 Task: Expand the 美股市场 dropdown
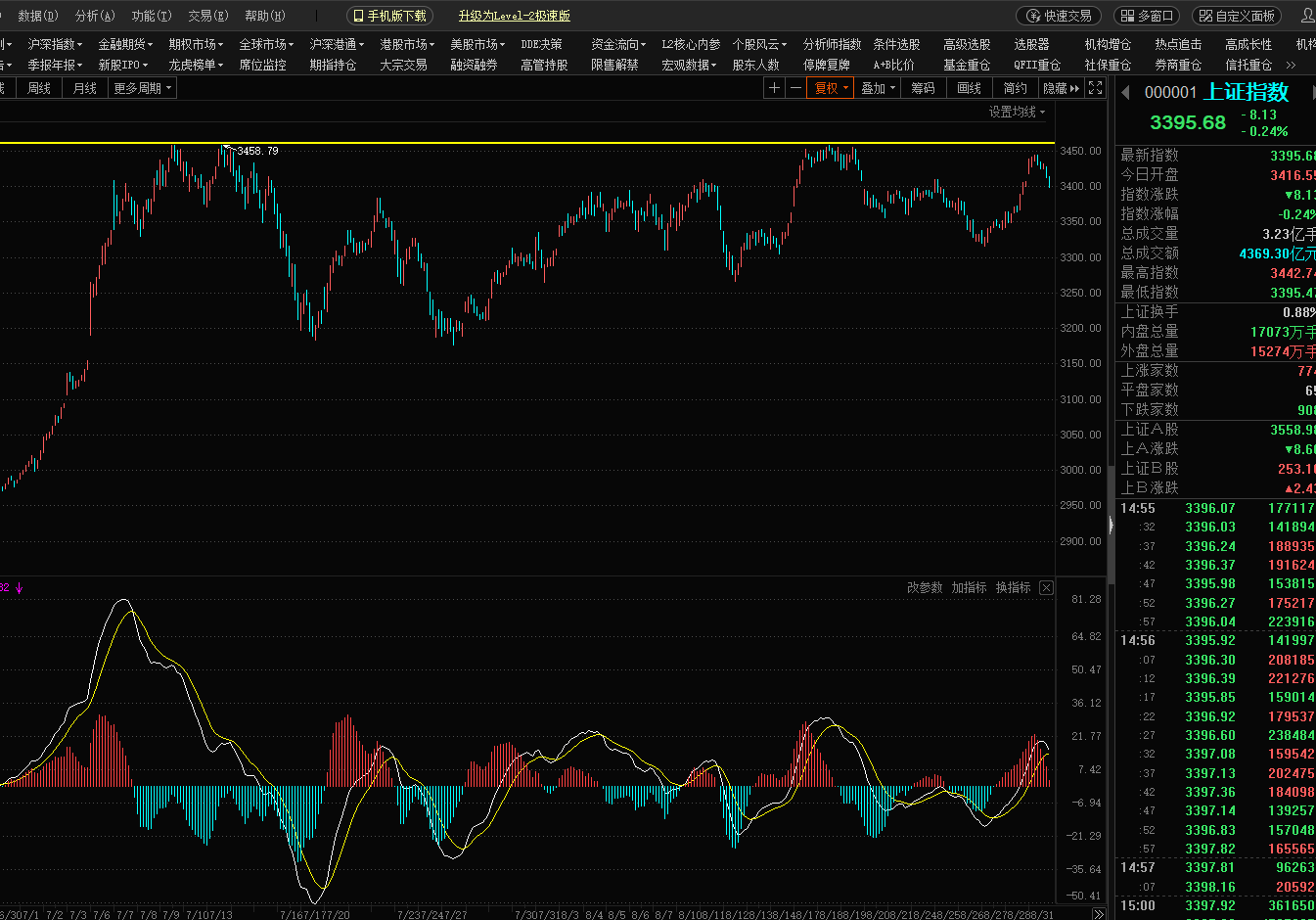click(x=477, y=44)
